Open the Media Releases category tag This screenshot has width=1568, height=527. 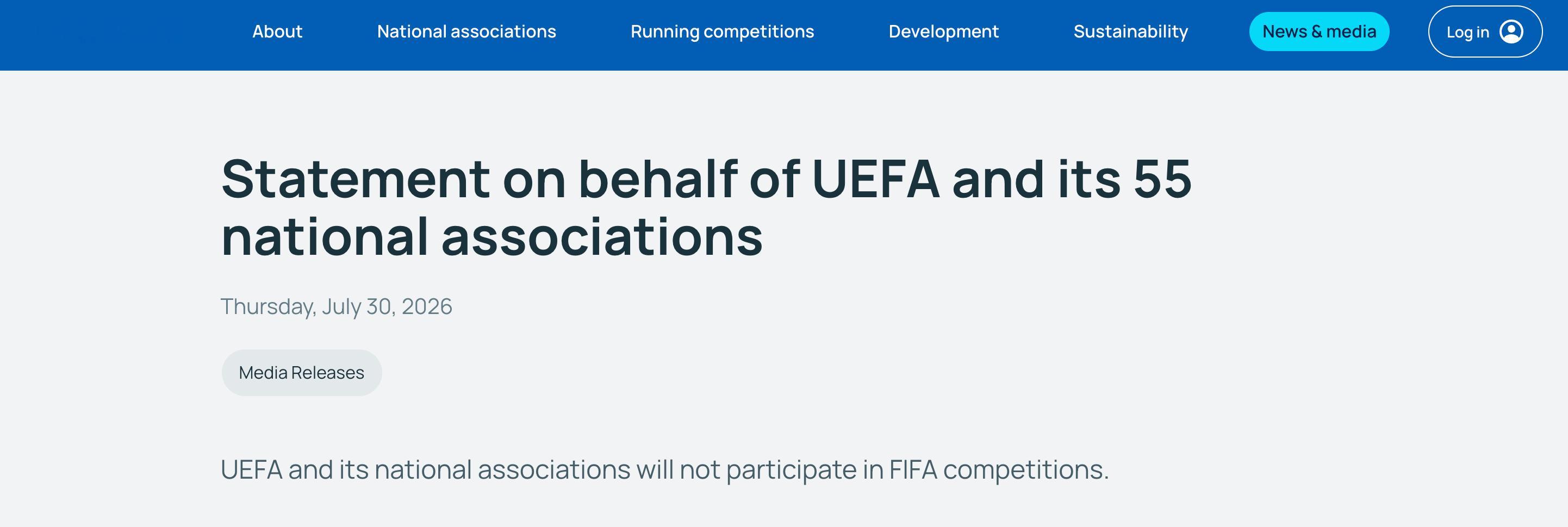(x=301, y=372)
